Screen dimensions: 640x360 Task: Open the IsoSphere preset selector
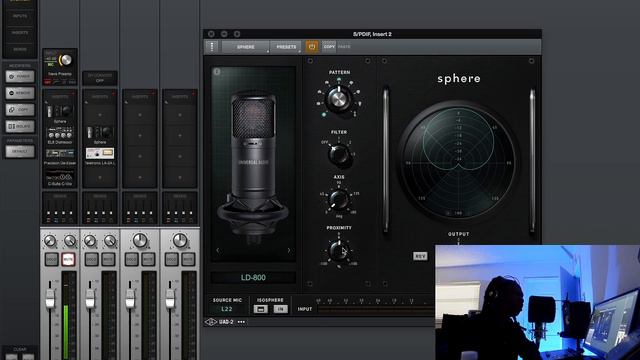[x=261, y=309]
